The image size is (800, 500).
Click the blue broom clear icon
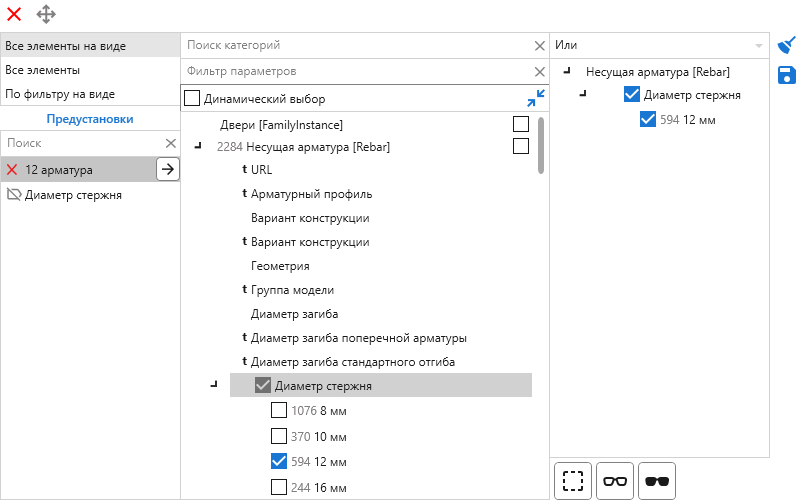click(787, 45)
